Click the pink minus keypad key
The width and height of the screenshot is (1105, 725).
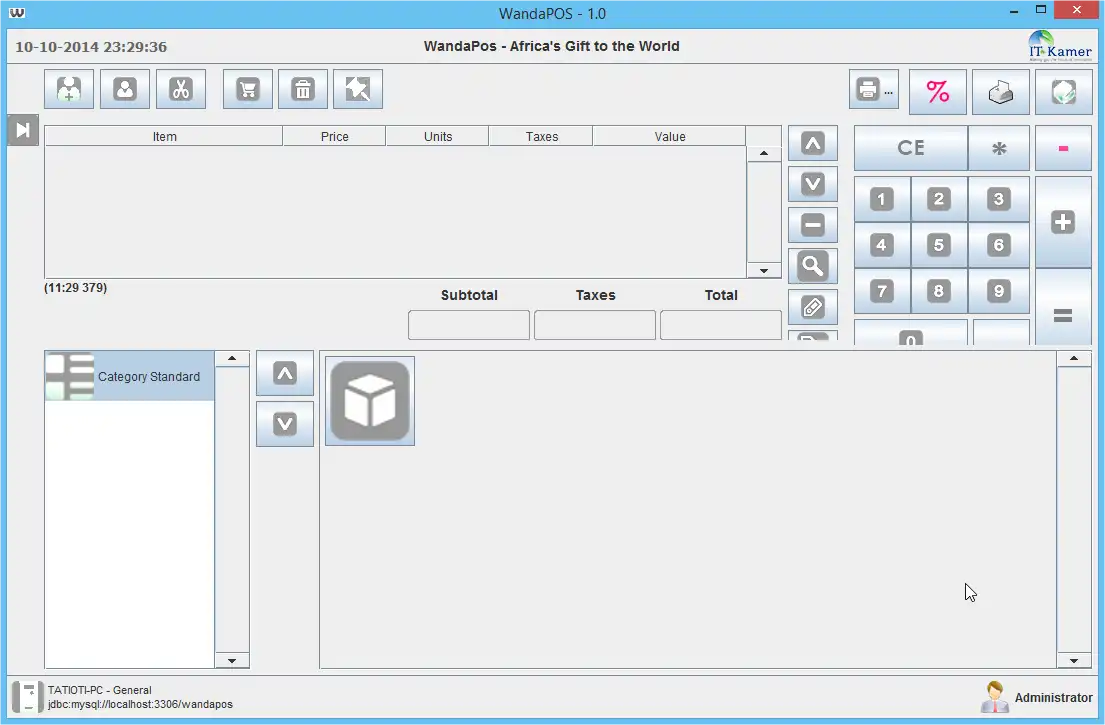1063,148
